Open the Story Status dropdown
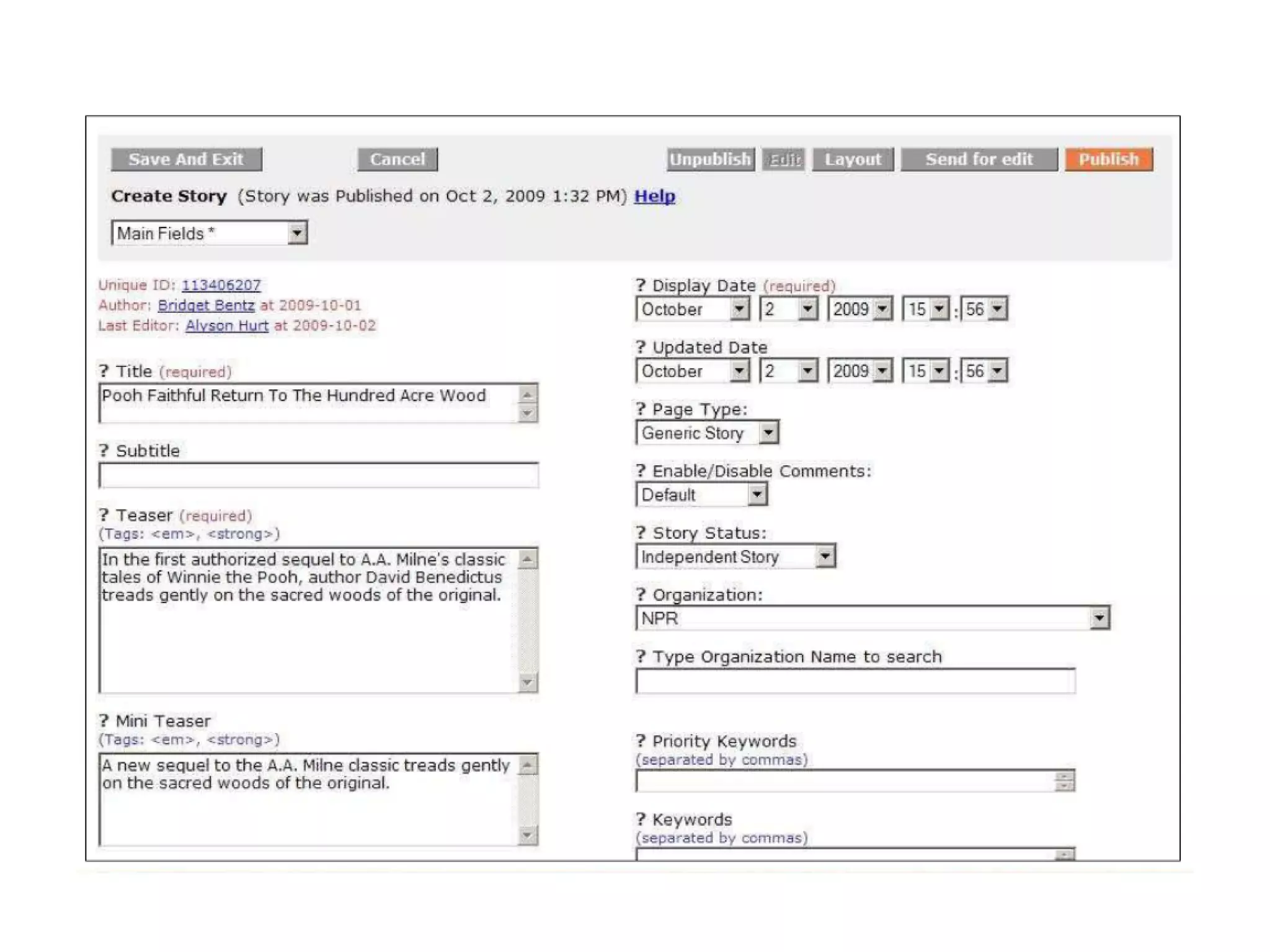Viewport: 1270px width, 952px height. point(736,557)
